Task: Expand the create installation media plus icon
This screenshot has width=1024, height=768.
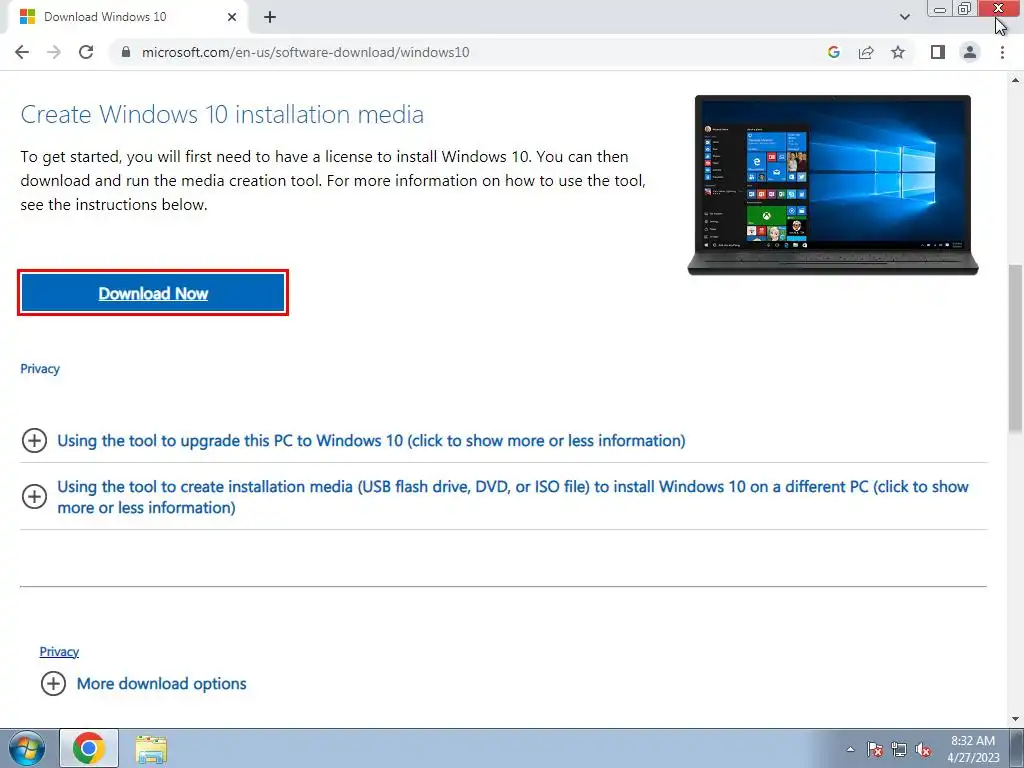Action: [34, 496]
